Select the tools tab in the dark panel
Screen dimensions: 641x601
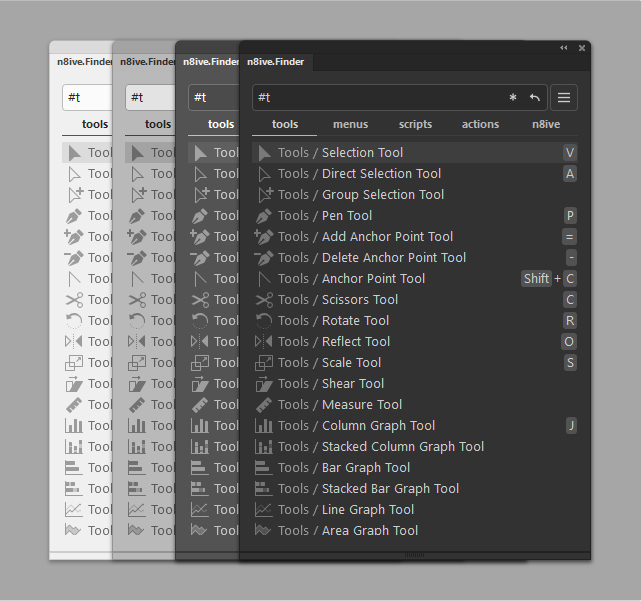point(285,124)
